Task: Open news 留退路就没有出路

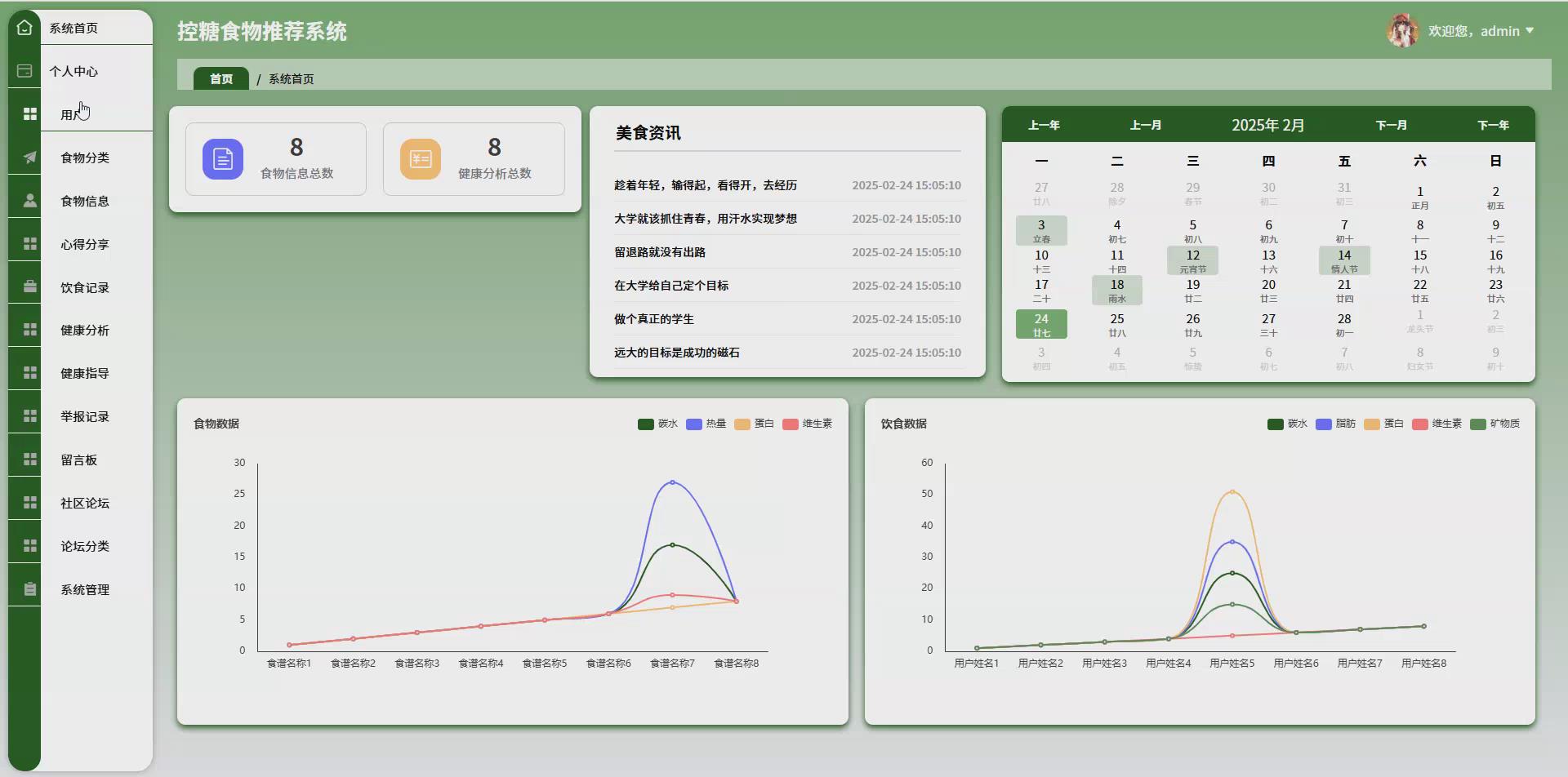Action: [660, 252]
